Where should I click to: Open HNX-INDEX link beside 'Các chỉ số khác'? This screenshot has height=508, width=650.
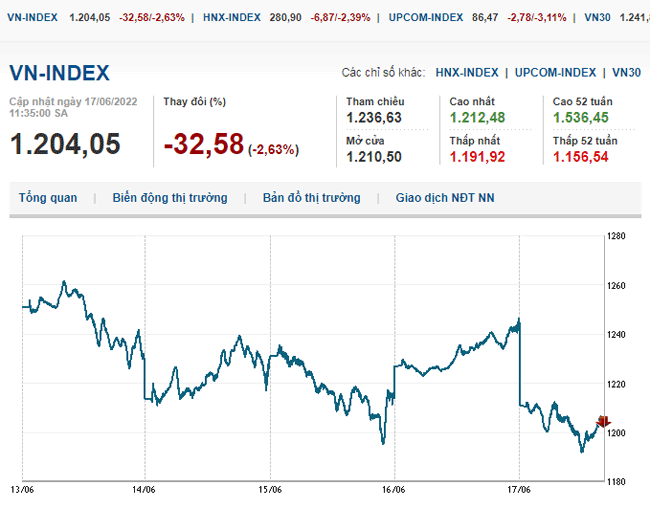[x=467, y=72]
